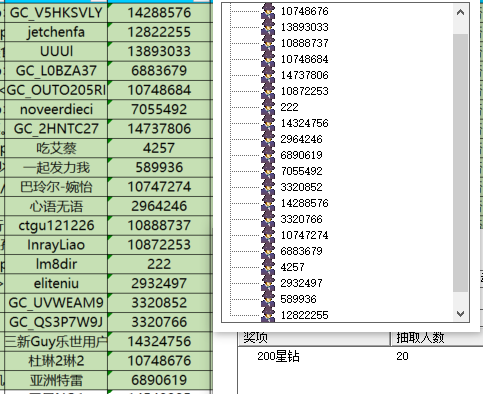The width and height of the screenshot is (483, 394).
Task: Select spreadsheet cell 吃艾蔡
Action: point(56,148)
